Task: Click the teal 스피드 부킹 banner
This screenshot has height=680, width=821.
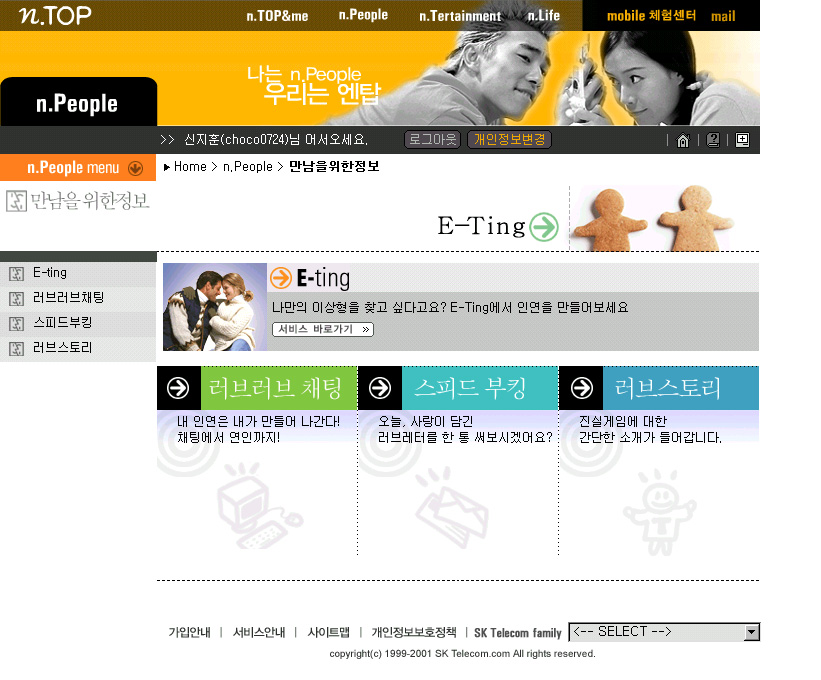Action: pos(480,388)
